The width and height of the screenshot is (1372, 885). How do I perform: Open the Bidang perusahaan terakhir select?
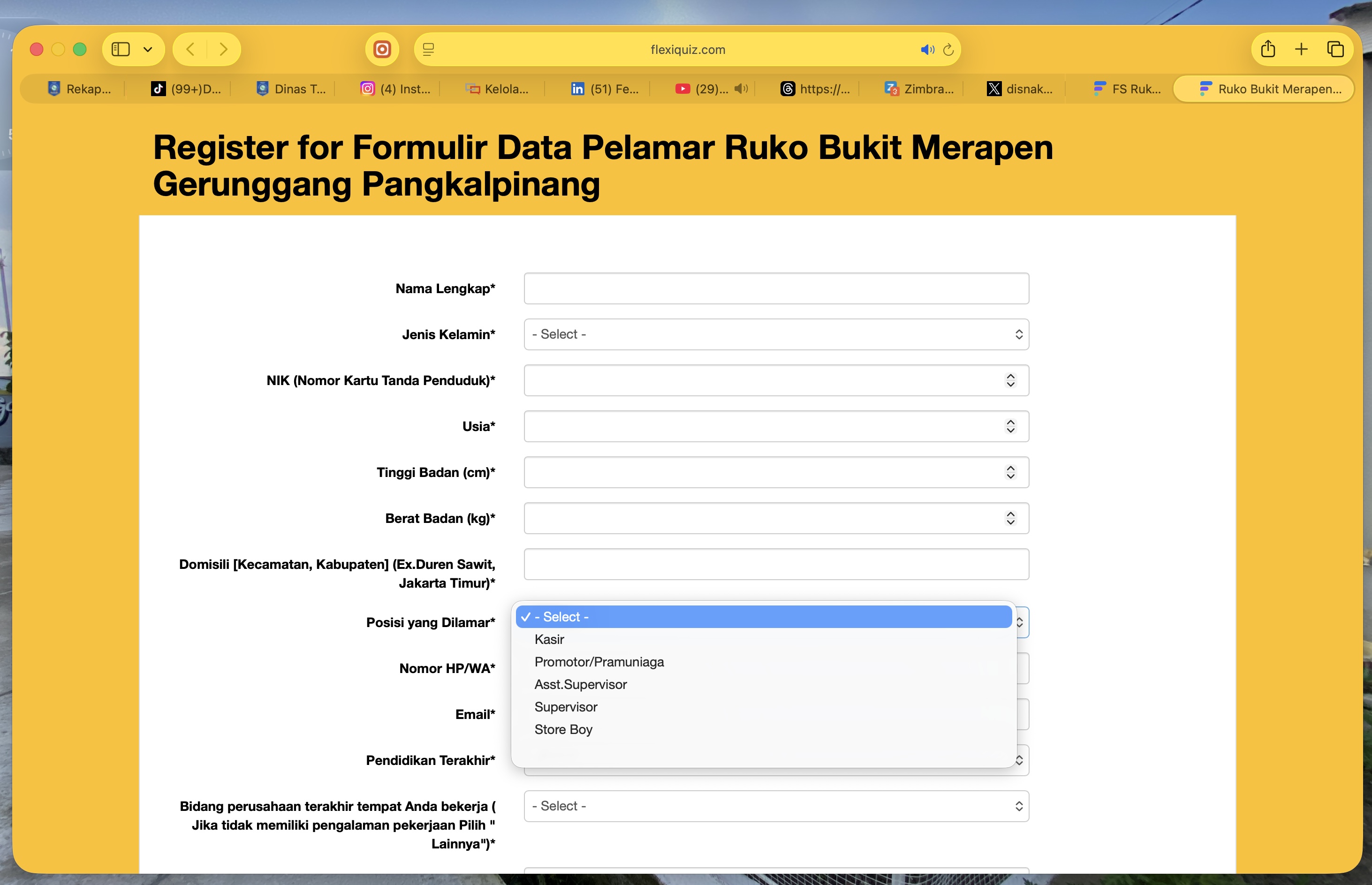pyautogui.click(x=776, y=806)
